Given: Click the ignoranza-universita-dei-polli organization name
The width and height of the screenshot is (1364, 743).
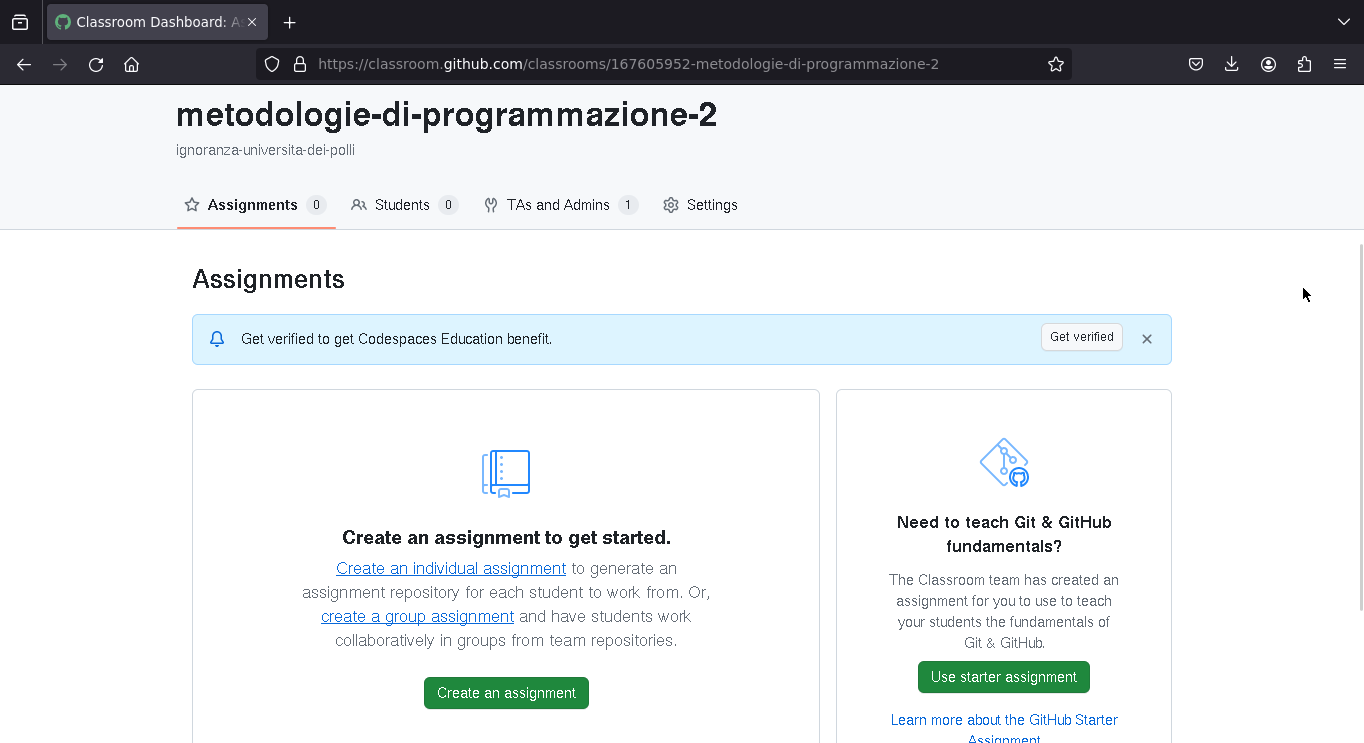Looking at the screenshot, I should tap(265, 150).
